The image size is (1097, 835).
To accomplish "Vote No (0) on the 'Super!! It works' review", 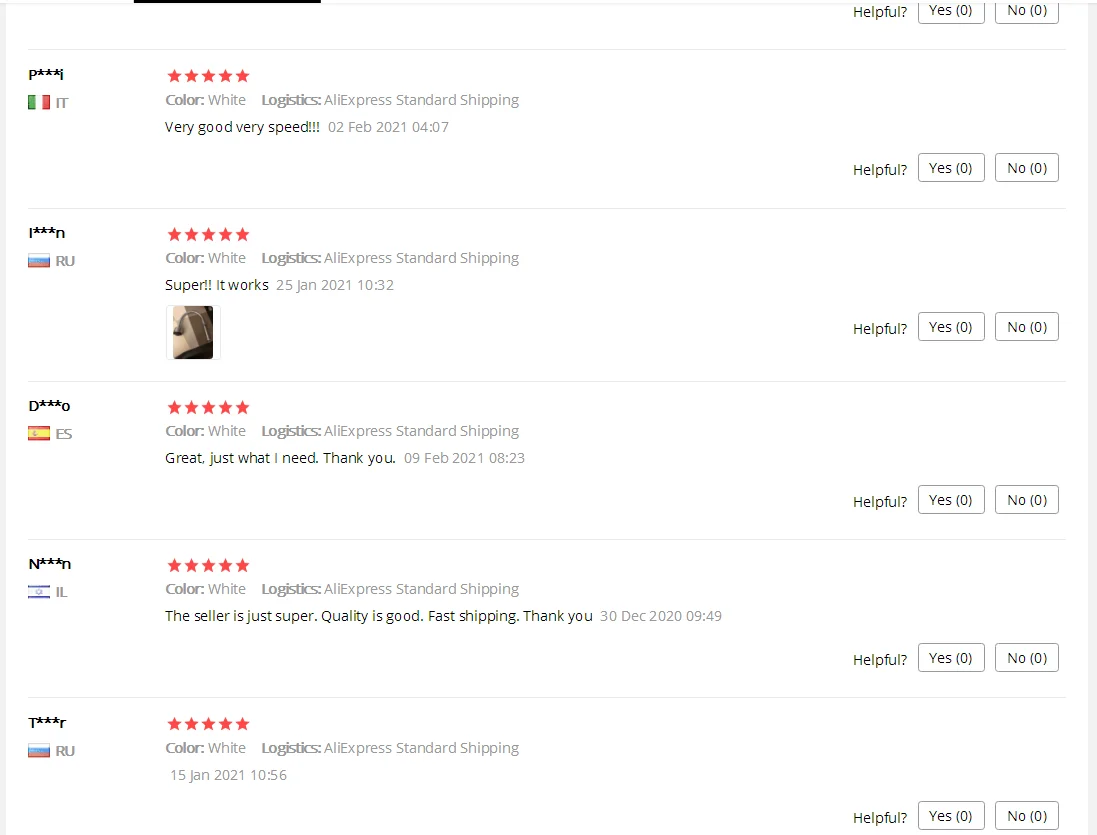I will (1026, 327).
